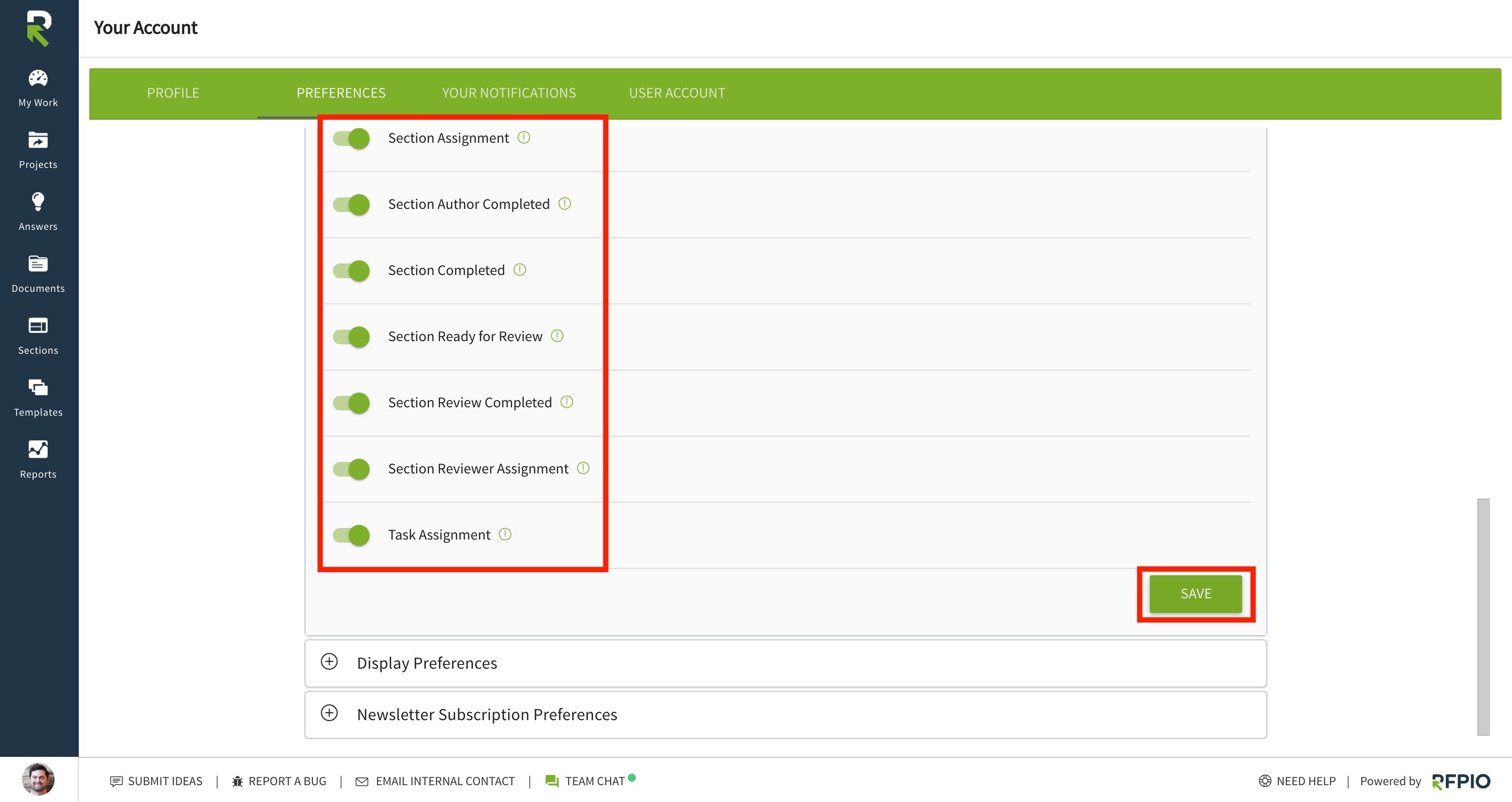Viewport: 1512px width, 802px height.
Task: Click info icon beside Section Ready for Review
Action: [557, 335]
